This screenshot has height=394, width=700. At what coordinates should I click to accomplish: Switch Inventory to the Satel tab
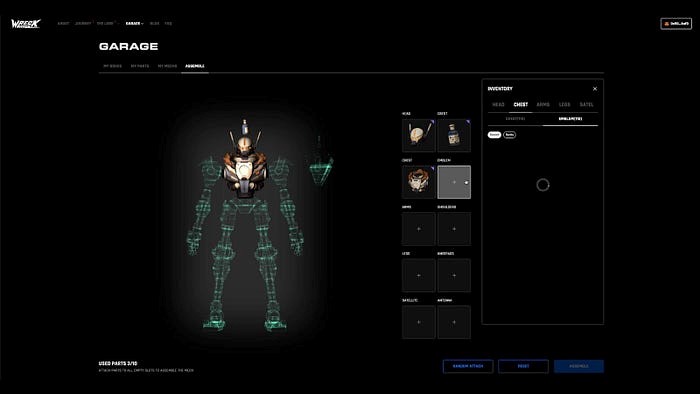tap(587, 104)
